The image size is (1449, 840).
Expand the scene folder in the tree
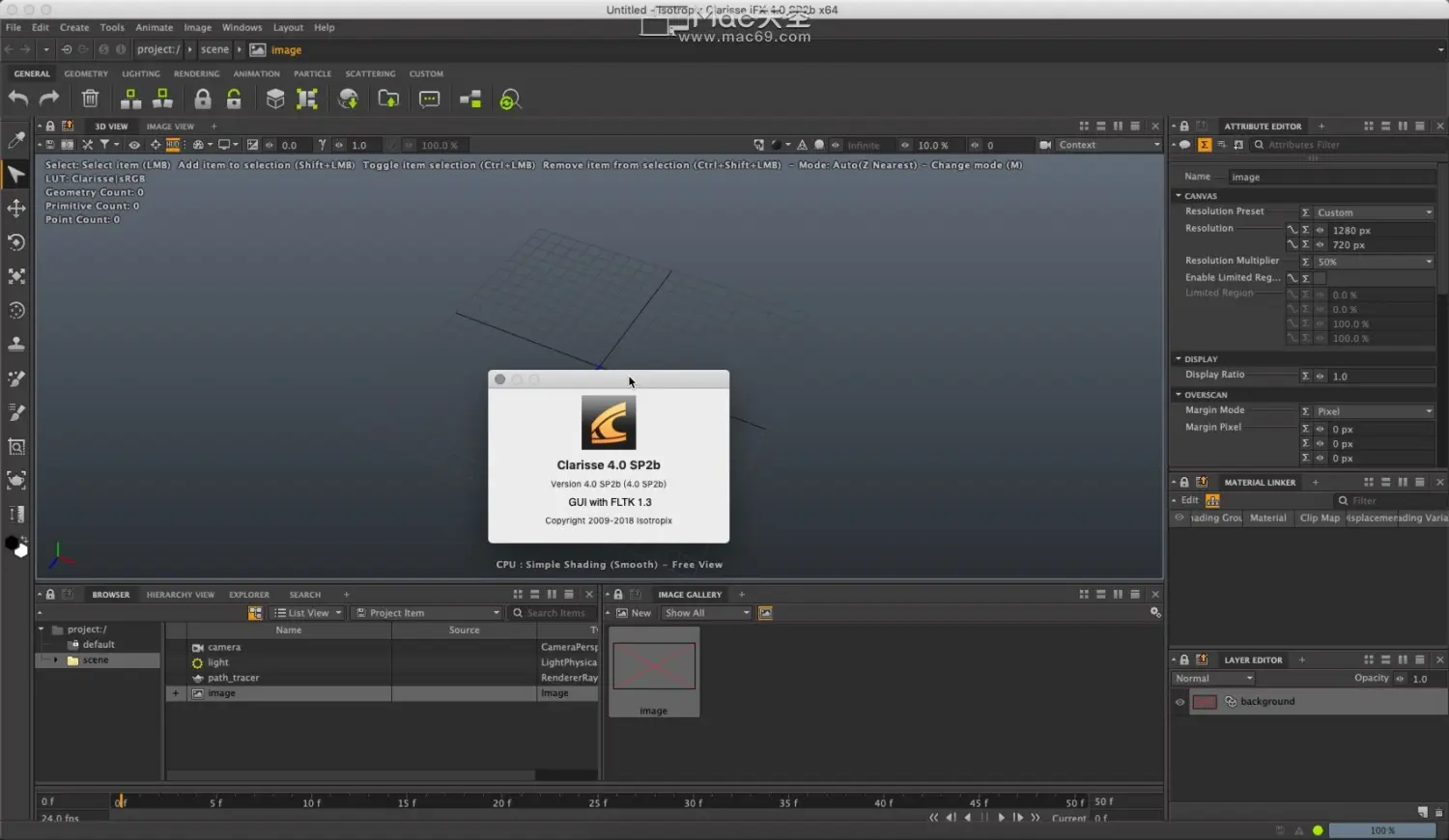pos(56,660)
